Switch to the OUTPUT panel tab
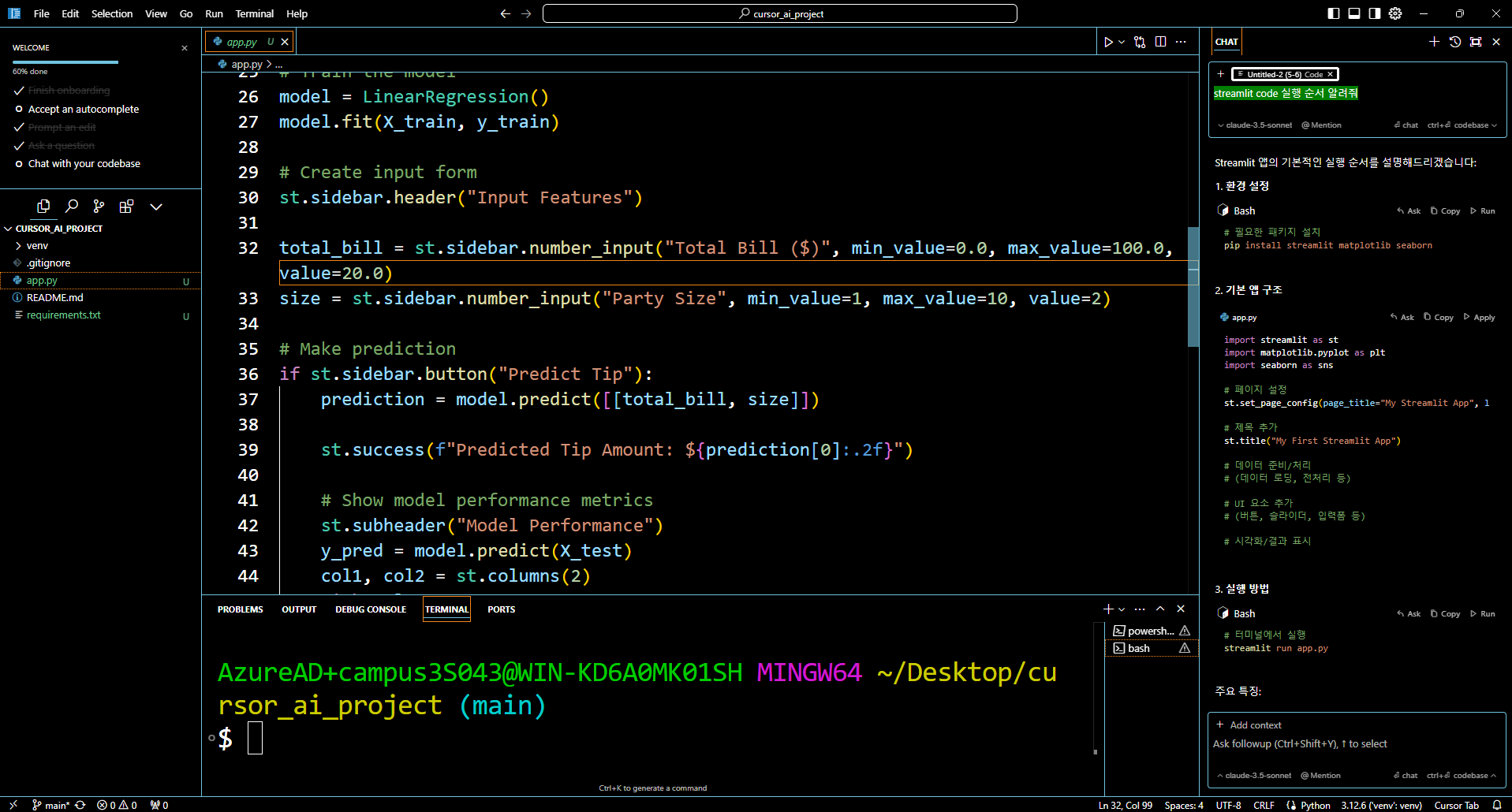This screenshot has width=1512, height=812. (x=299, y=609)
